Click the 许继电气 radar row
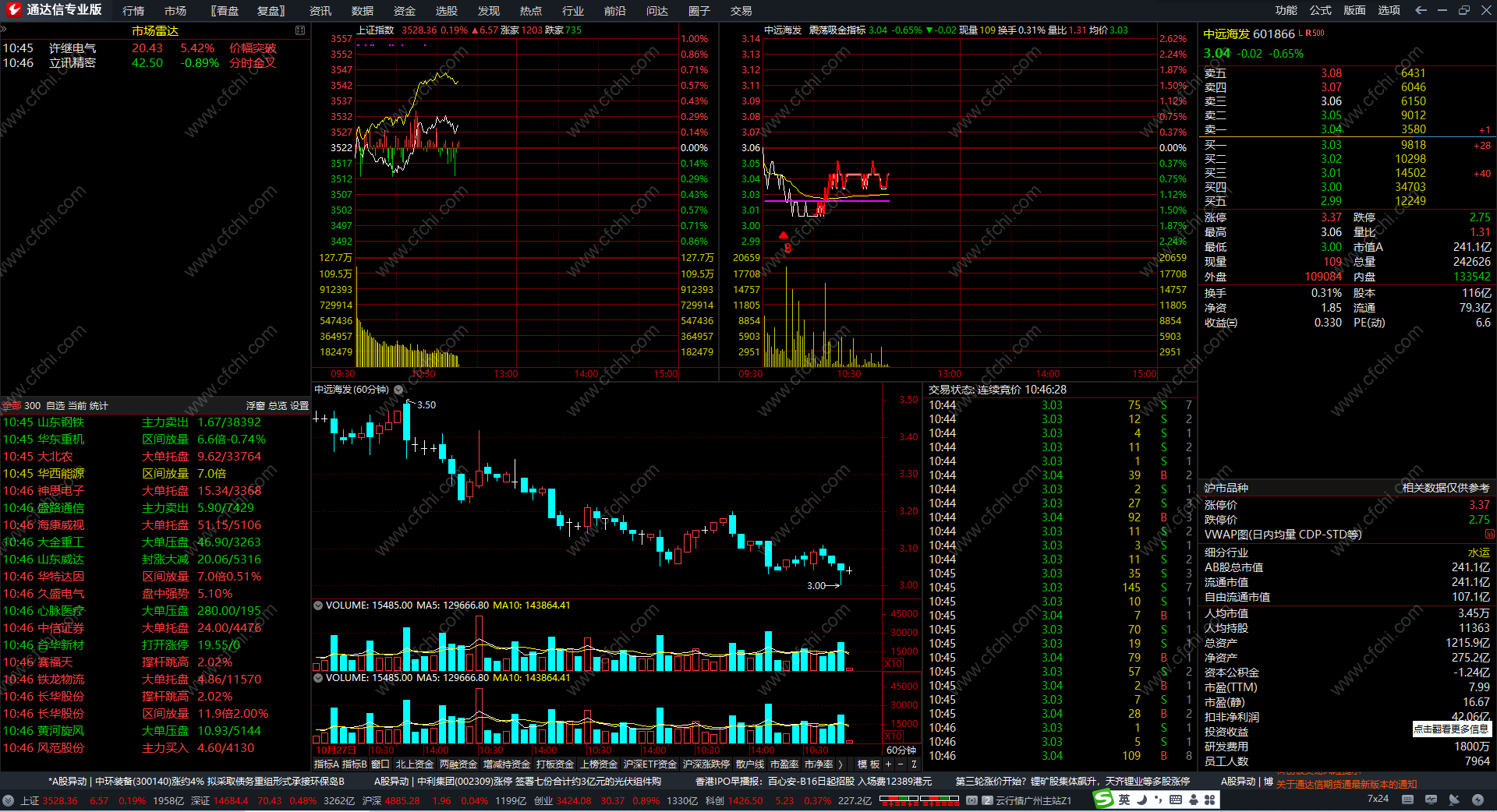 155,48
